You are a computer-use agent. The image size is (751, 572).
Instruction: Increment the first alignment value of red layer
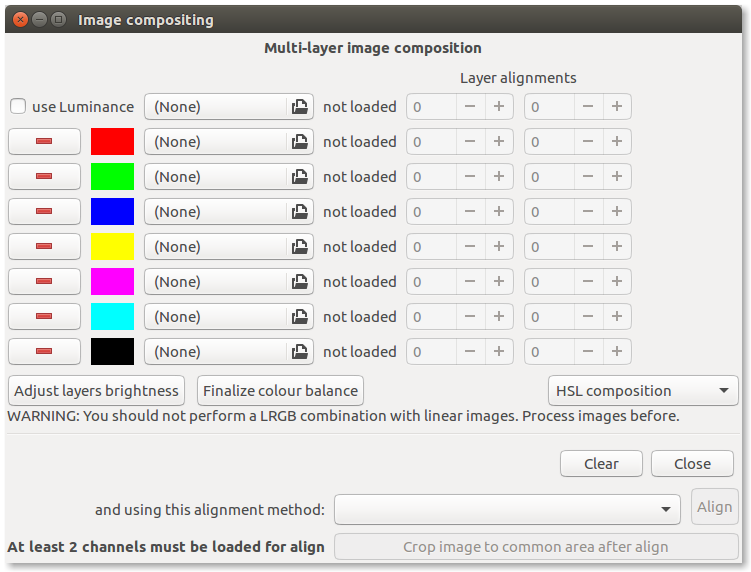[x=498, y=142]
